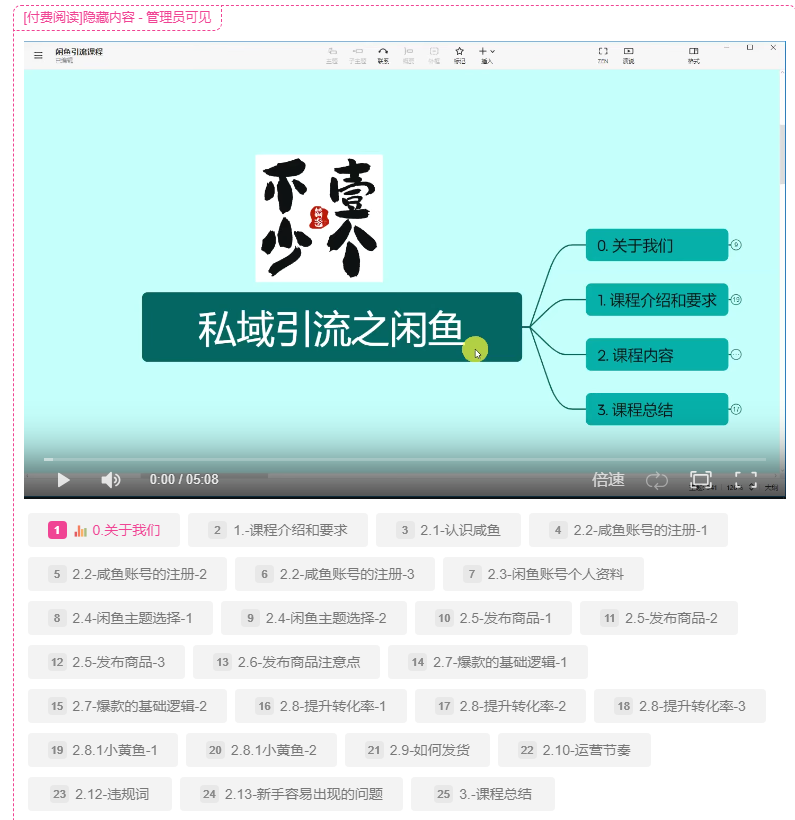Screen dimensions: 795x820
Task: Open the 插入 insert plus dropdown
Action: click(x=487, y=55)
